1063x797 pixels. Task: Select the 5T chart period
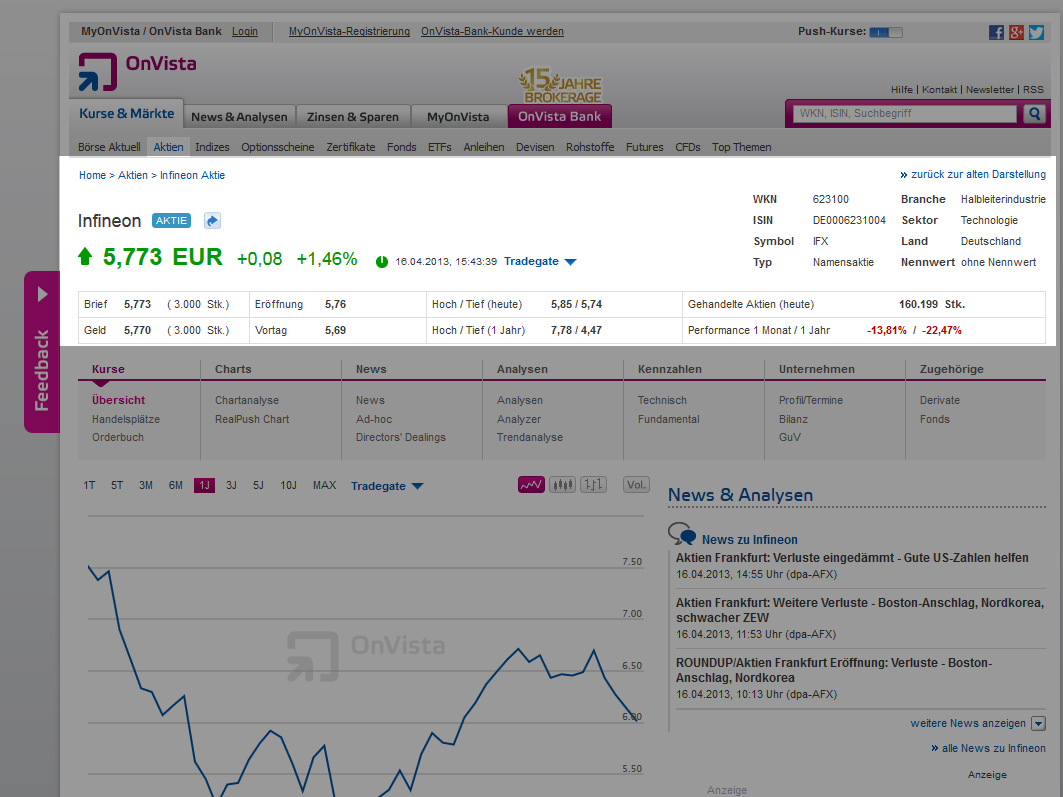tap(117, 485)
